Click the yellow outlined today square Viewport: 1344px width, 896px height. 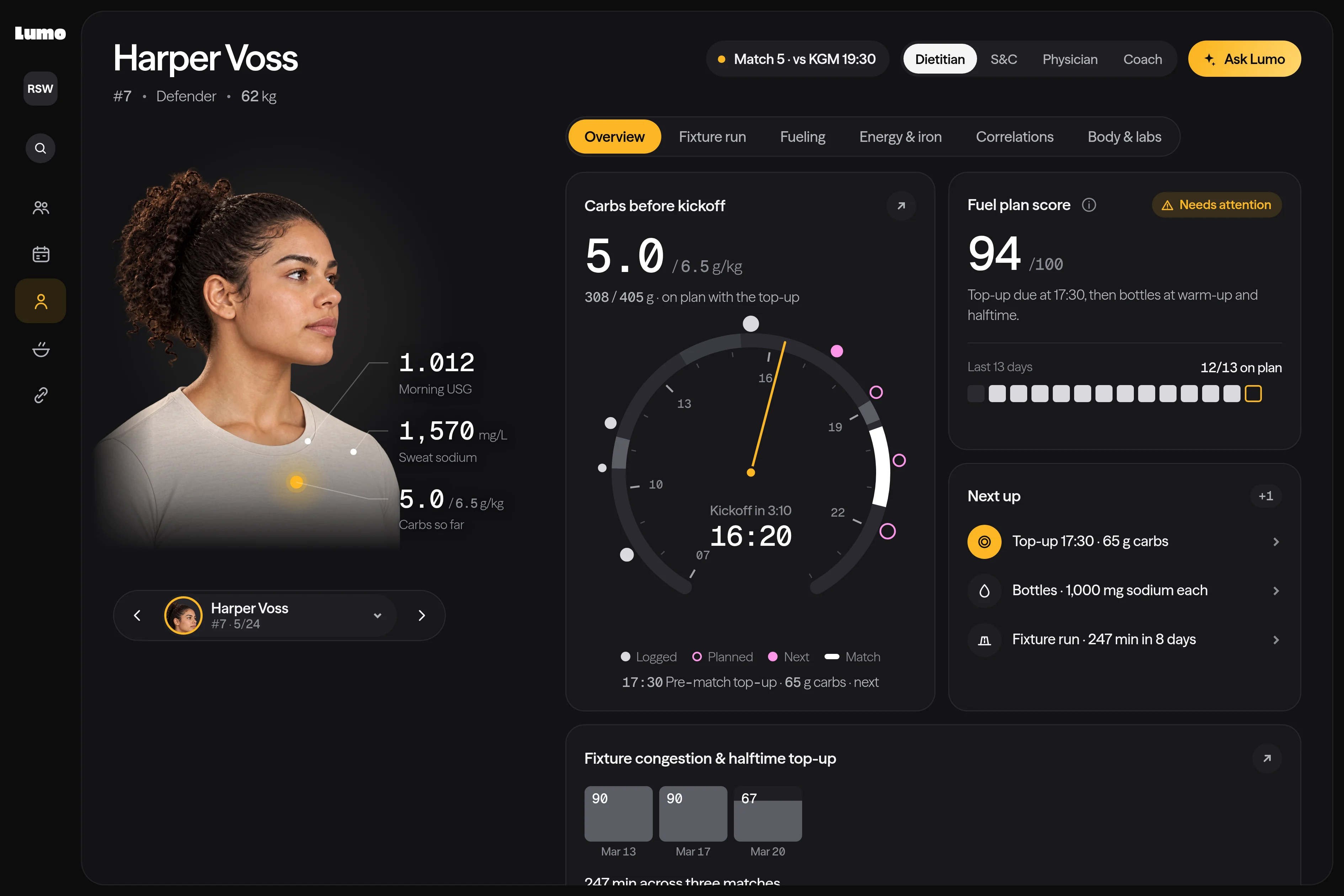[x=1253, y=394]
